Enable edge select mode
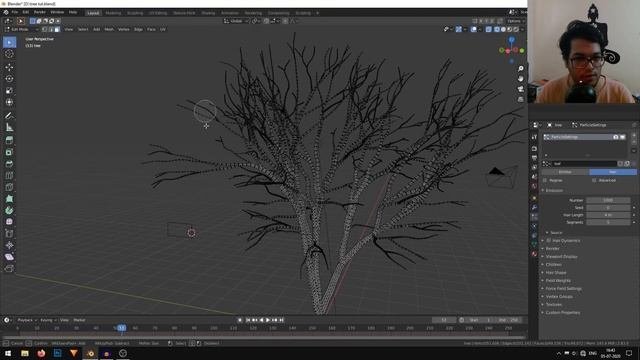The width and height of the screenshot is (640, 360). click(x=51, y=29)
